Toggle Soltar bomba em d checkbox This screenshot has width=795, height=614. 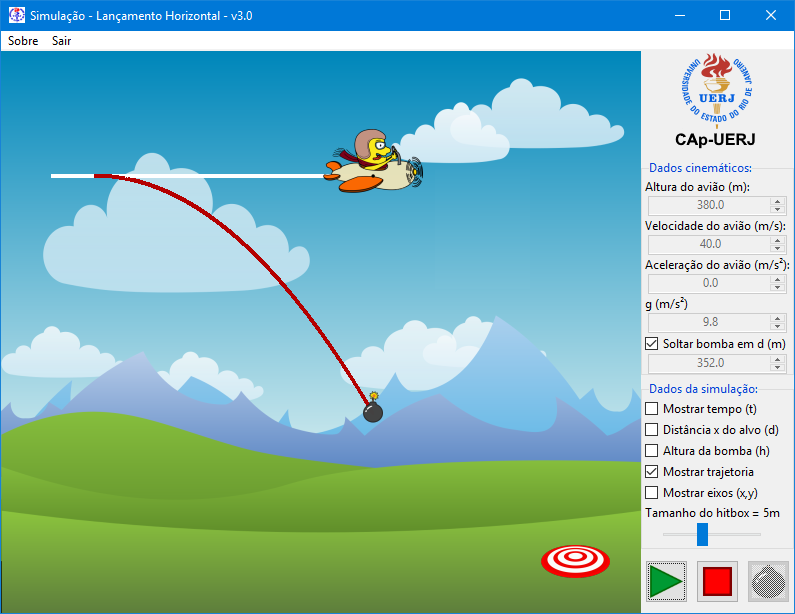(652, 344)
